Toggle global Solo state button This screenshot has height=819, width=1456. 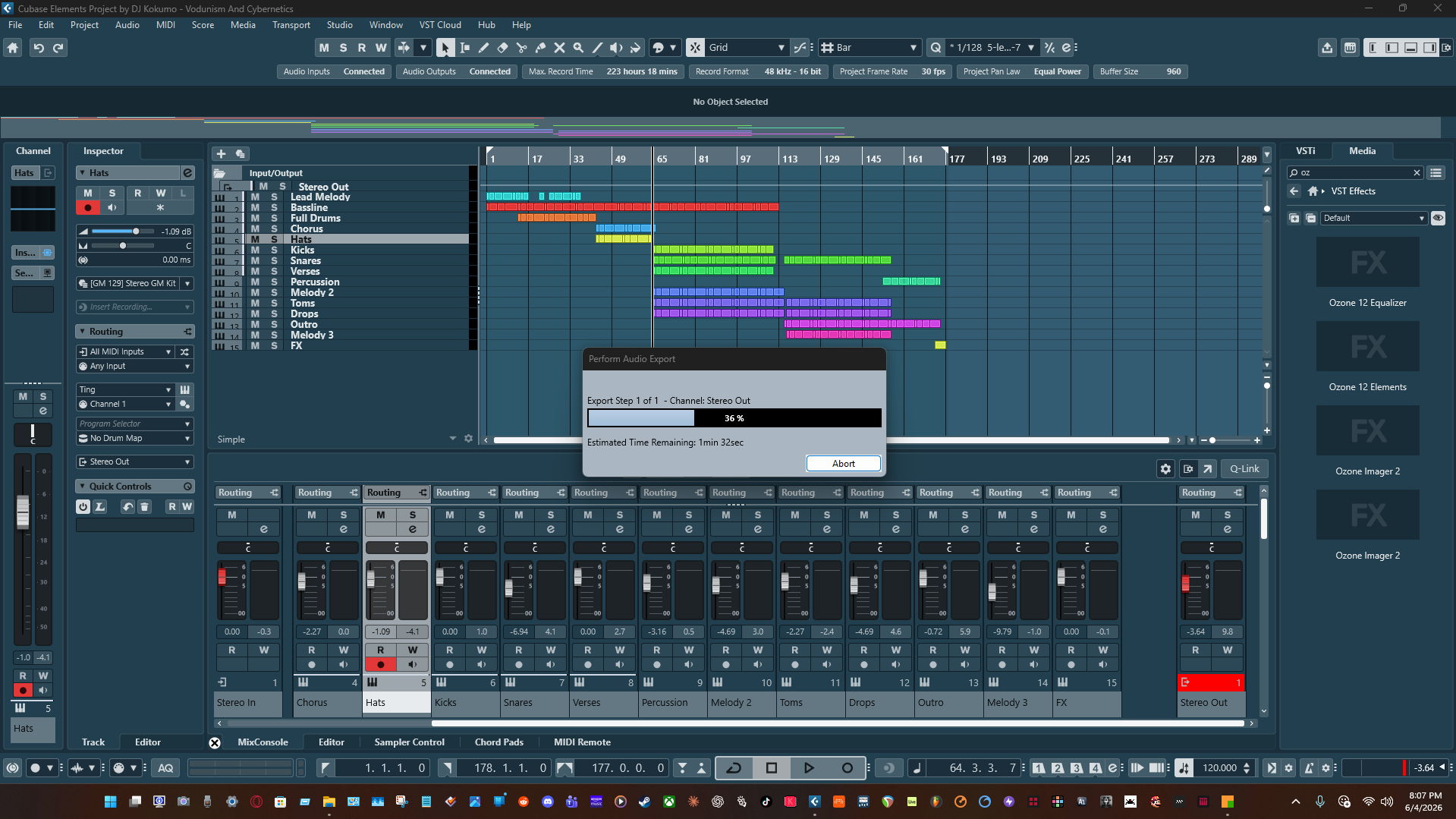[343, 48]
